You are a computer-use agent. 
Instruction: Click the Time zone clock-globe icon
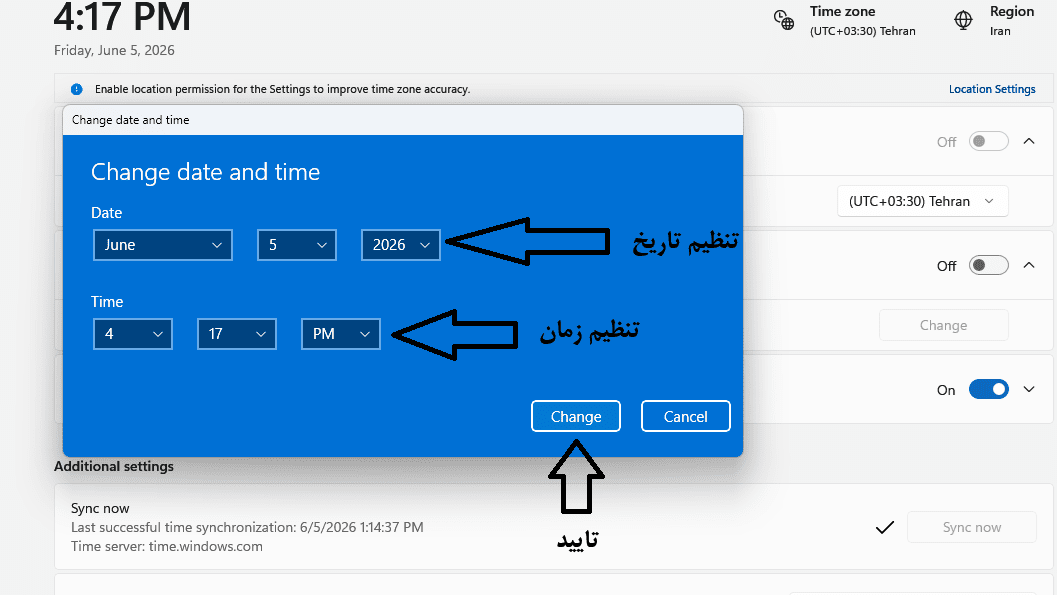coord(784,20)
